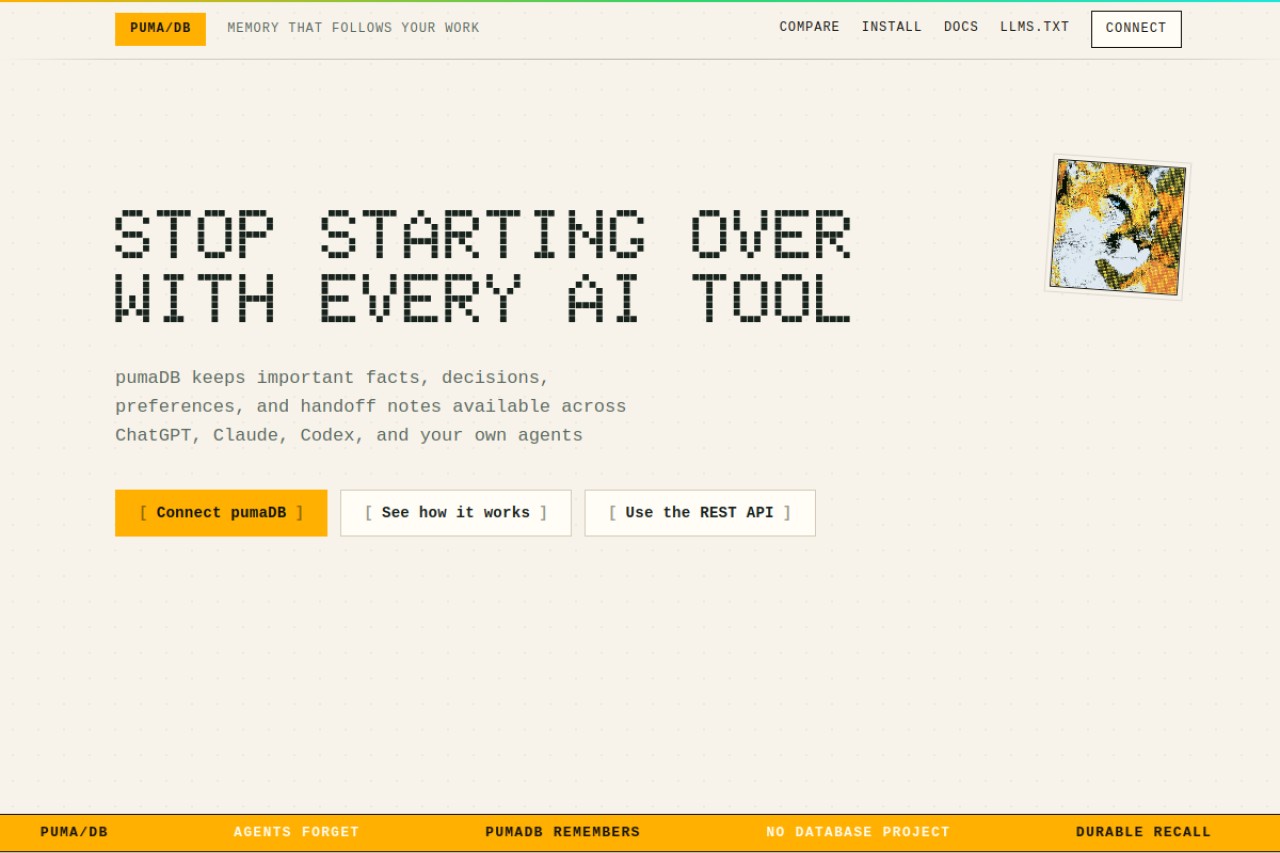This screenshot has height=853, width=1280.
Task: Click the Connect button in header
Action: 1136,29
